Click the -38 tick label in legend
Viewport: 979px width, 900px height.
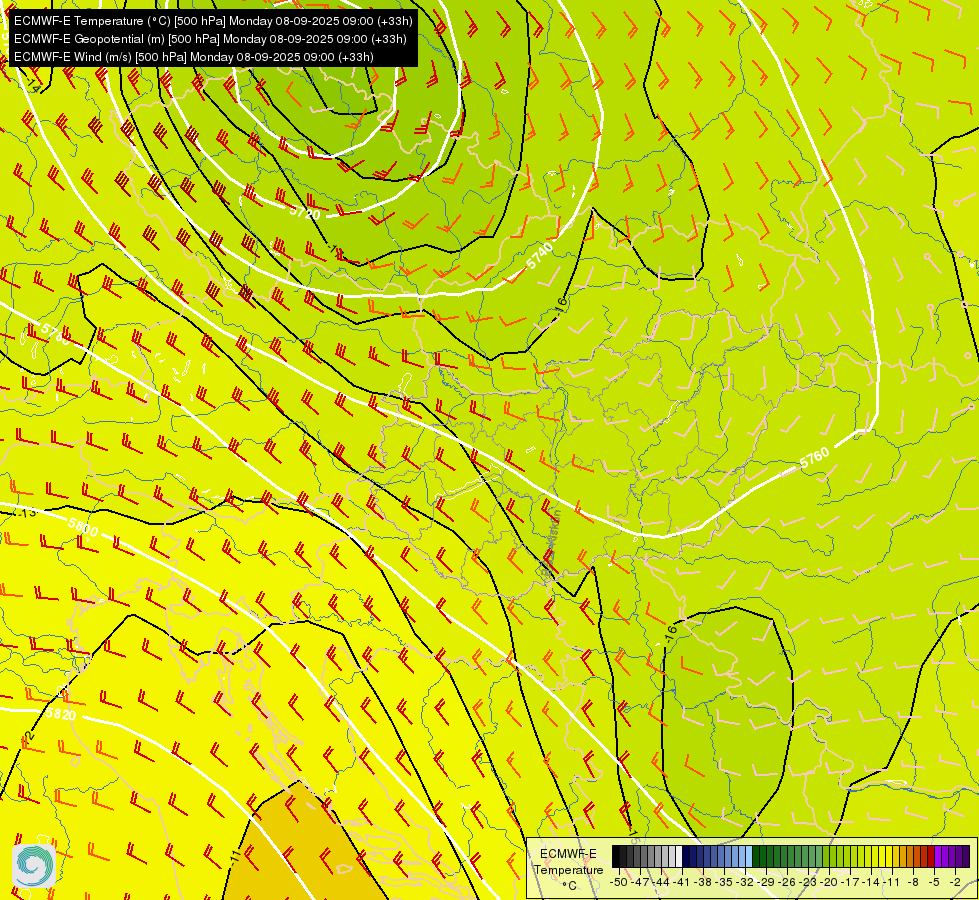[703, 883]
